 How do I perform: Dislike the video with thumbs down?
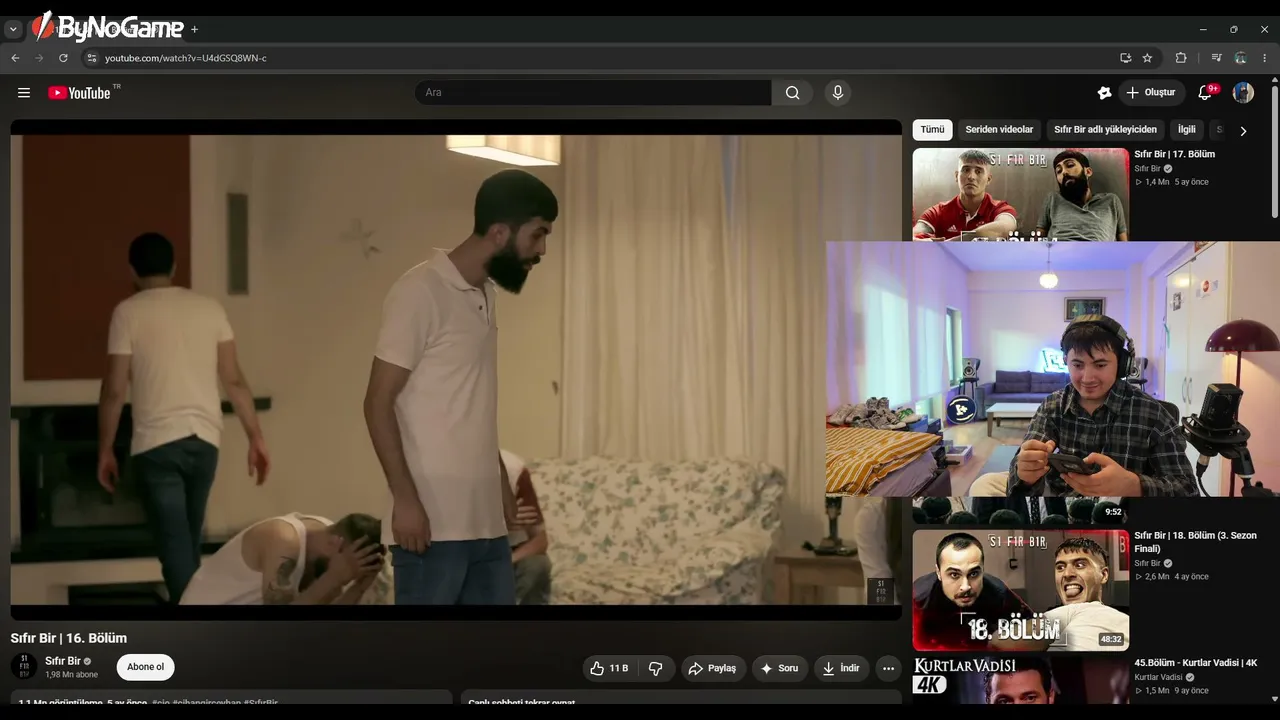point(656,668)
